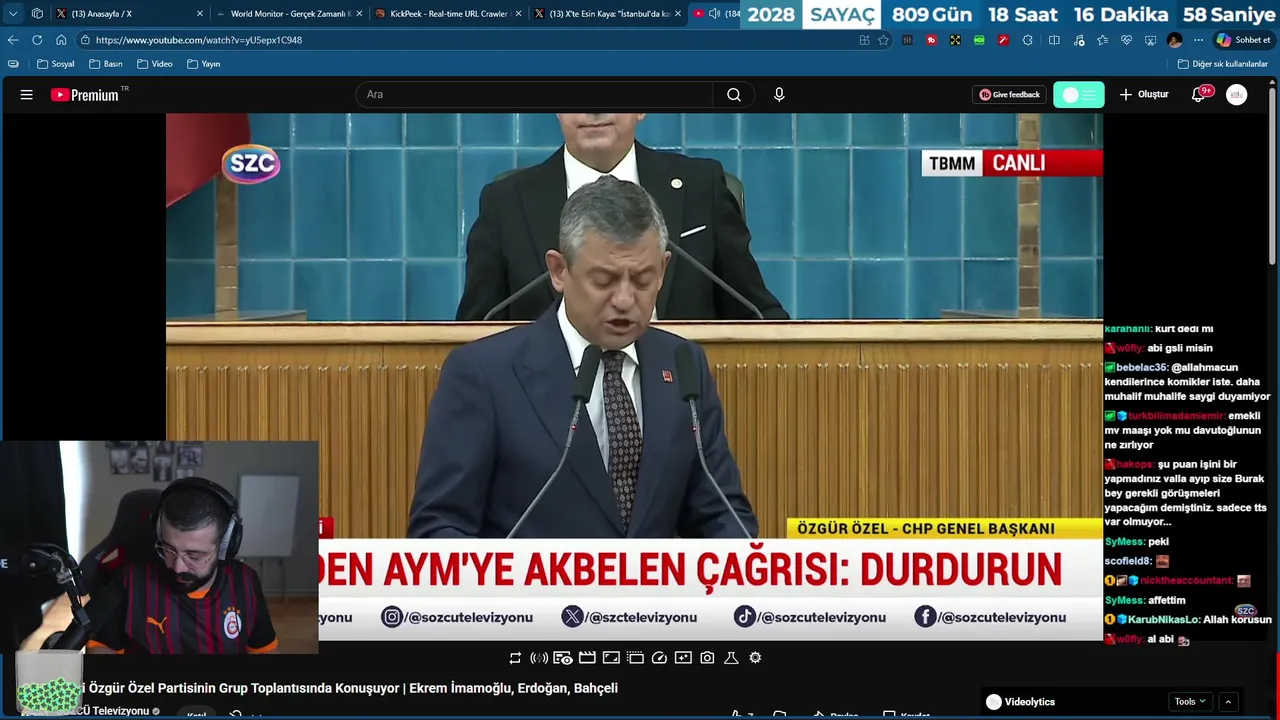Viewport: 1280px width, 720px height.
Task: Focus the YouTube Ara search field
Action: (x=534, y=95)
